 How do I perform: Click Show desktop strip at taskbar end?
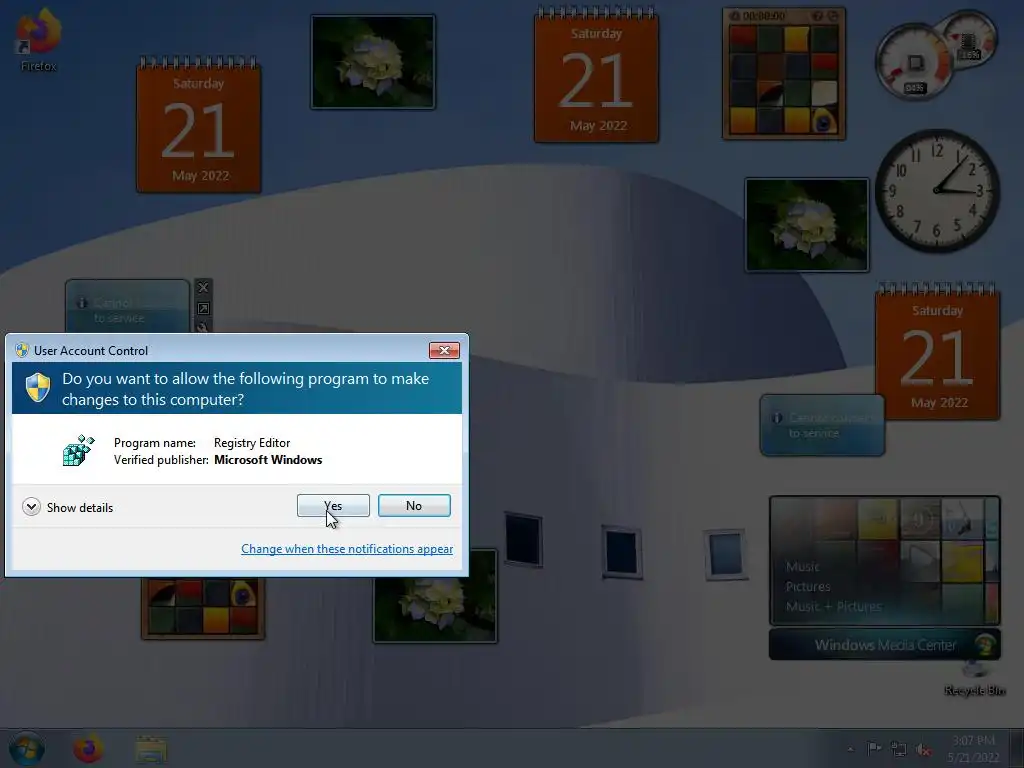point(1017,748)
